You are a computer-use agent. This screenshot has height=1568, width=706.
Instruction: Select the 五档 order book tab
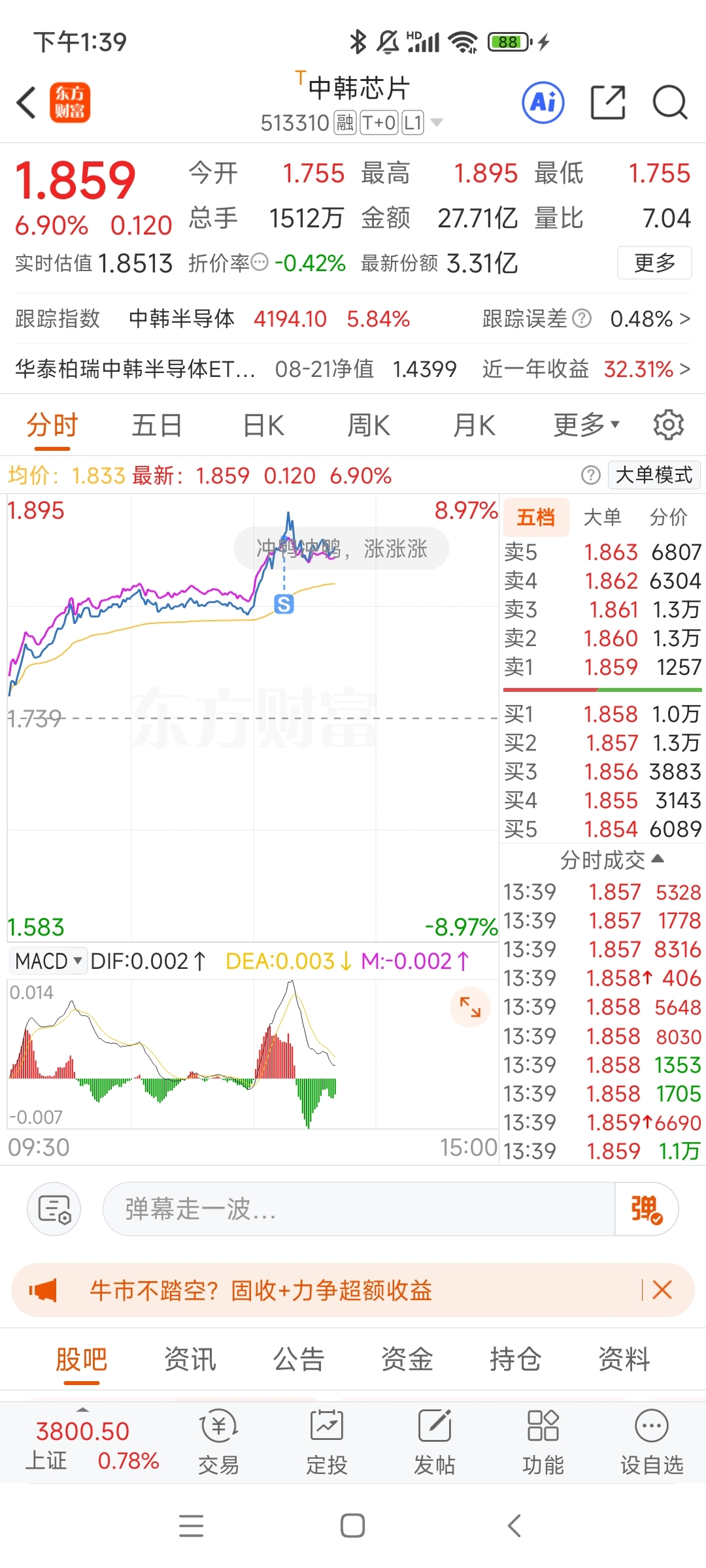[535, 517]
